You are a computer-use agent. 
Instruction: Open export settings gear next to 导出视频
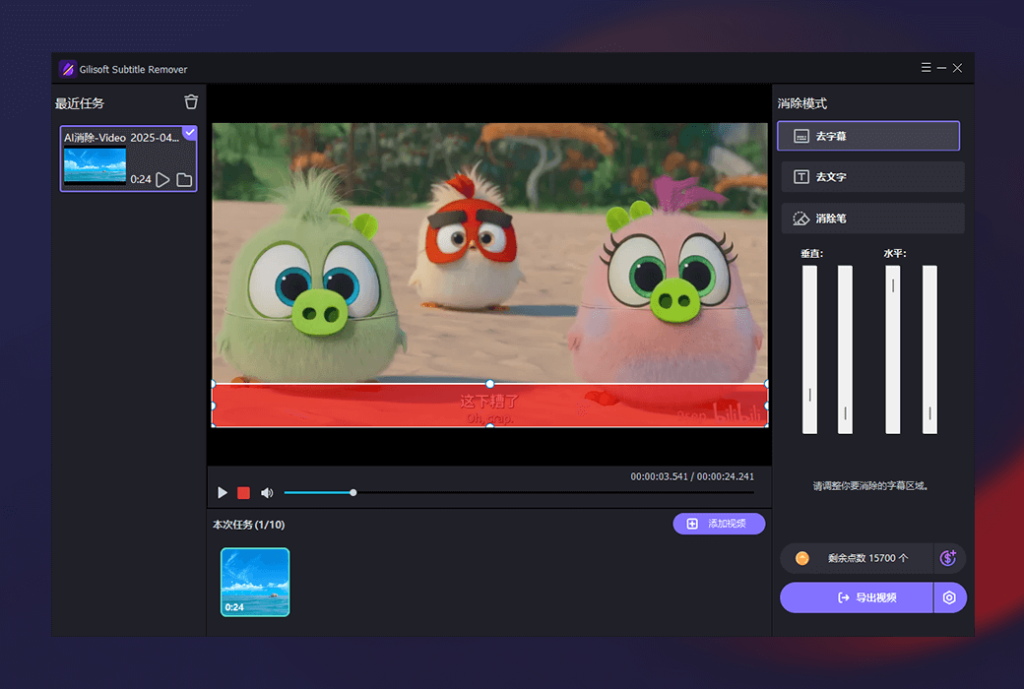pyautogui.click(x=950, y=598)
